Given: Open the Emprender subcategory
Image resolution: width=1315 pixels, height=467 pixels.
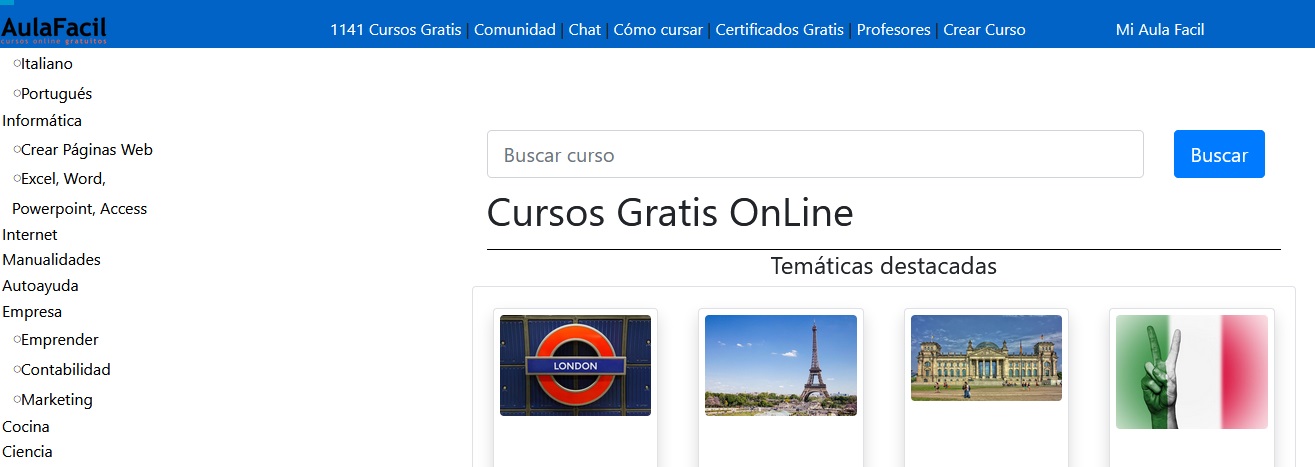Looking at the screenshot, I should pos(60,340).
